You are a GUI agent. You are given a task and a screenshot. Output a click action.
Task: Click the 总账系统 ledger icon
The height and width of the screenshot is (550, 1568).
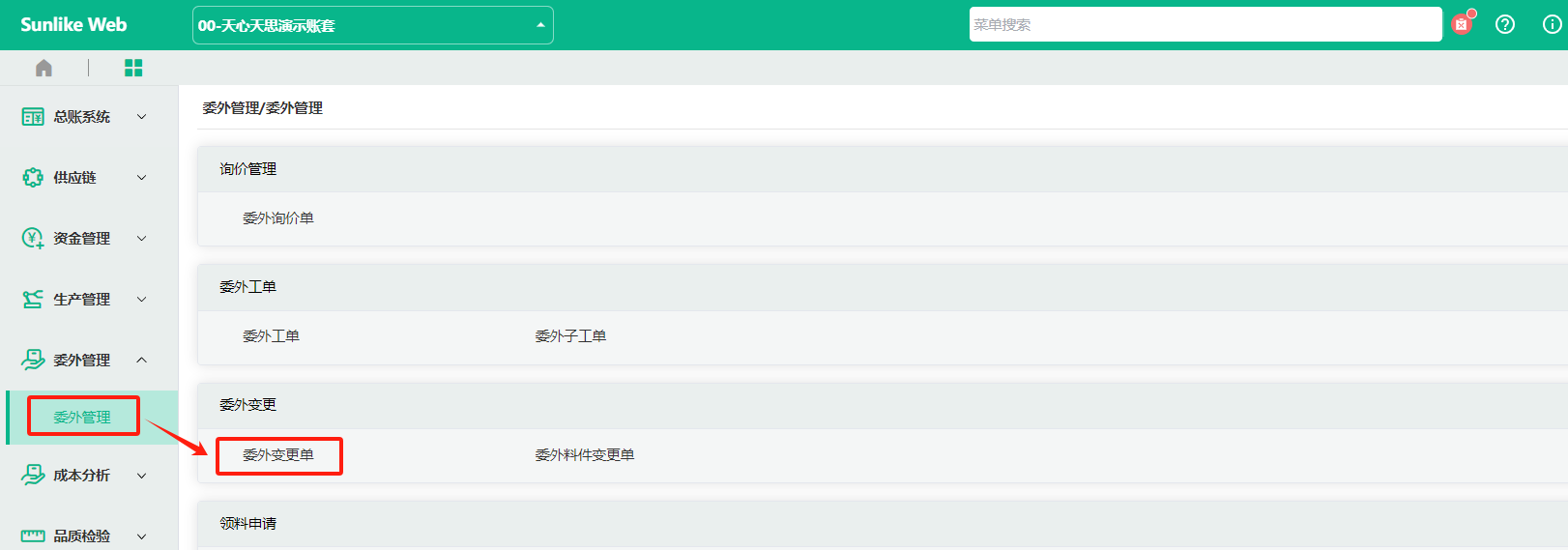pos(33,117)
